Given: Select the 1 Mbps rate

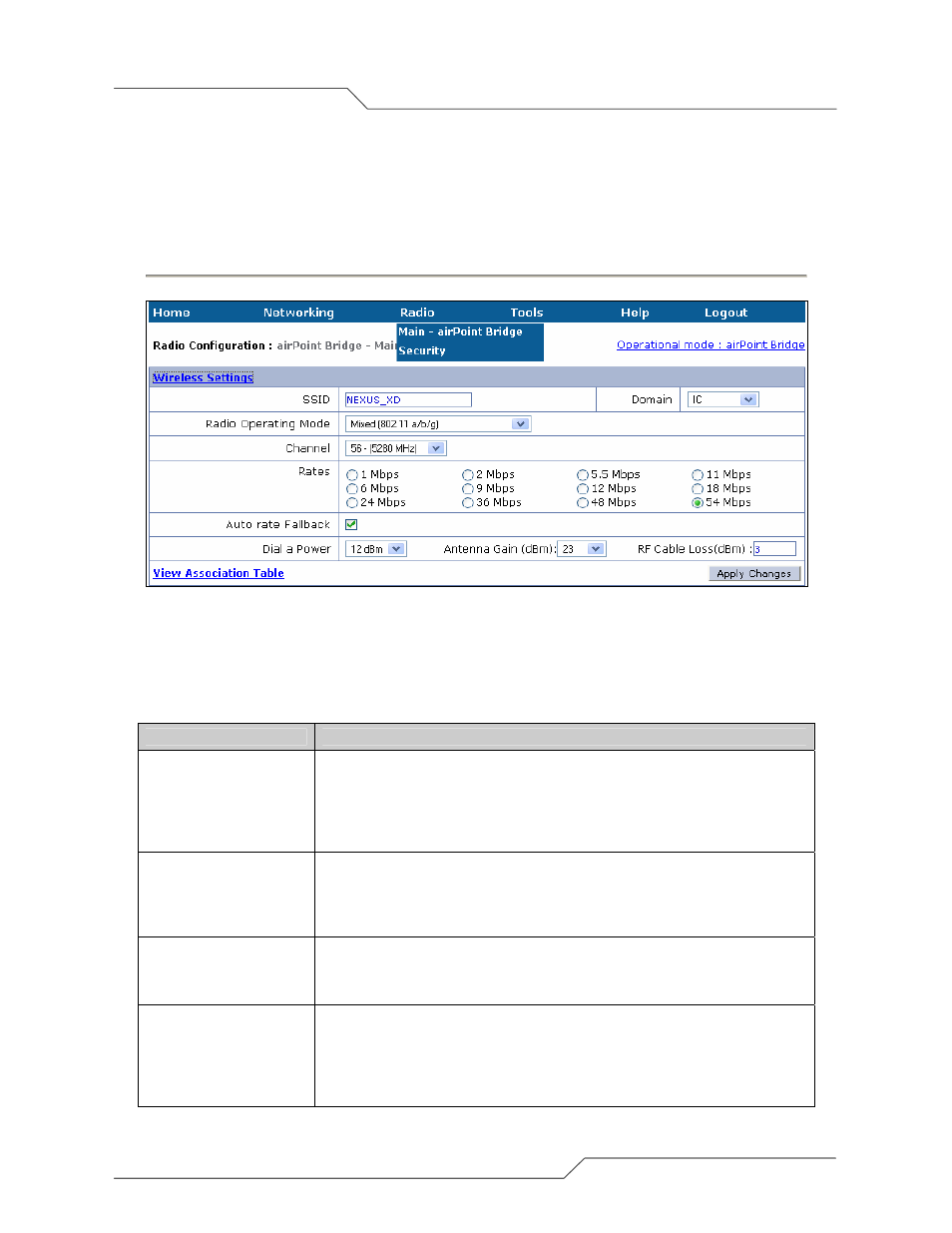Looking at the screenshot, I should click(x=352, y=475).
